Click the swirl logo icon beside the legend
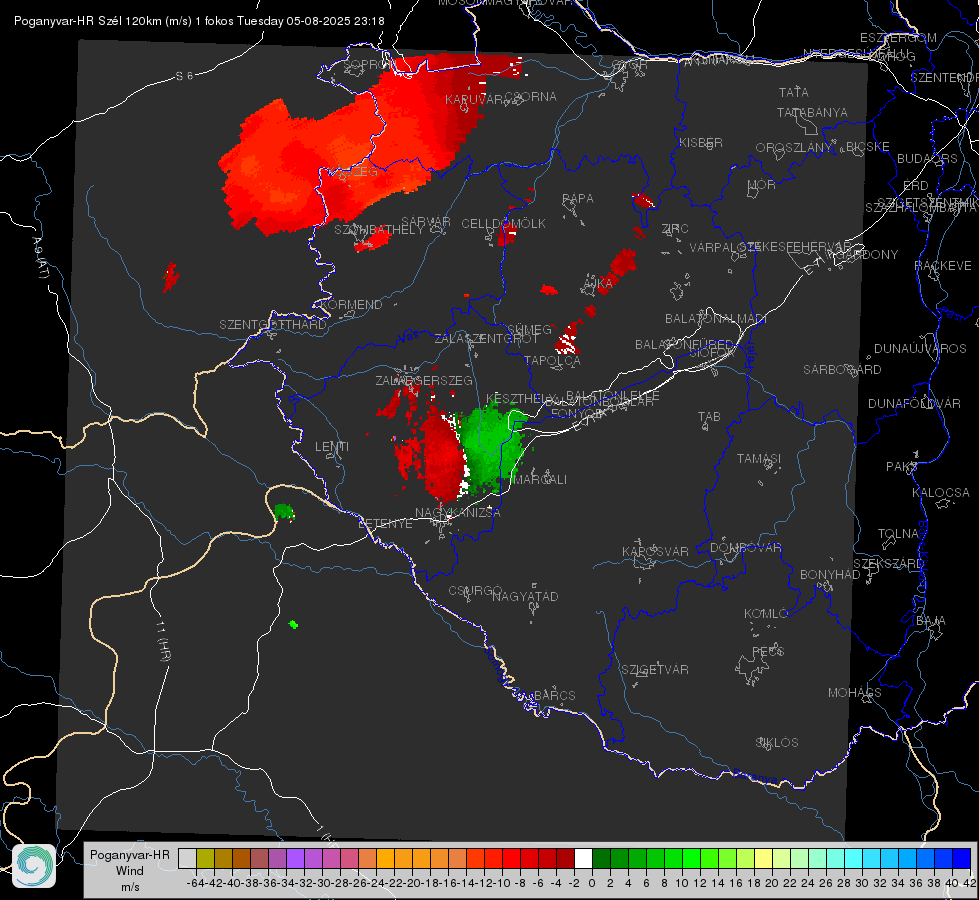979x900 pixels. pyautogui.click(x=34, y=866)
